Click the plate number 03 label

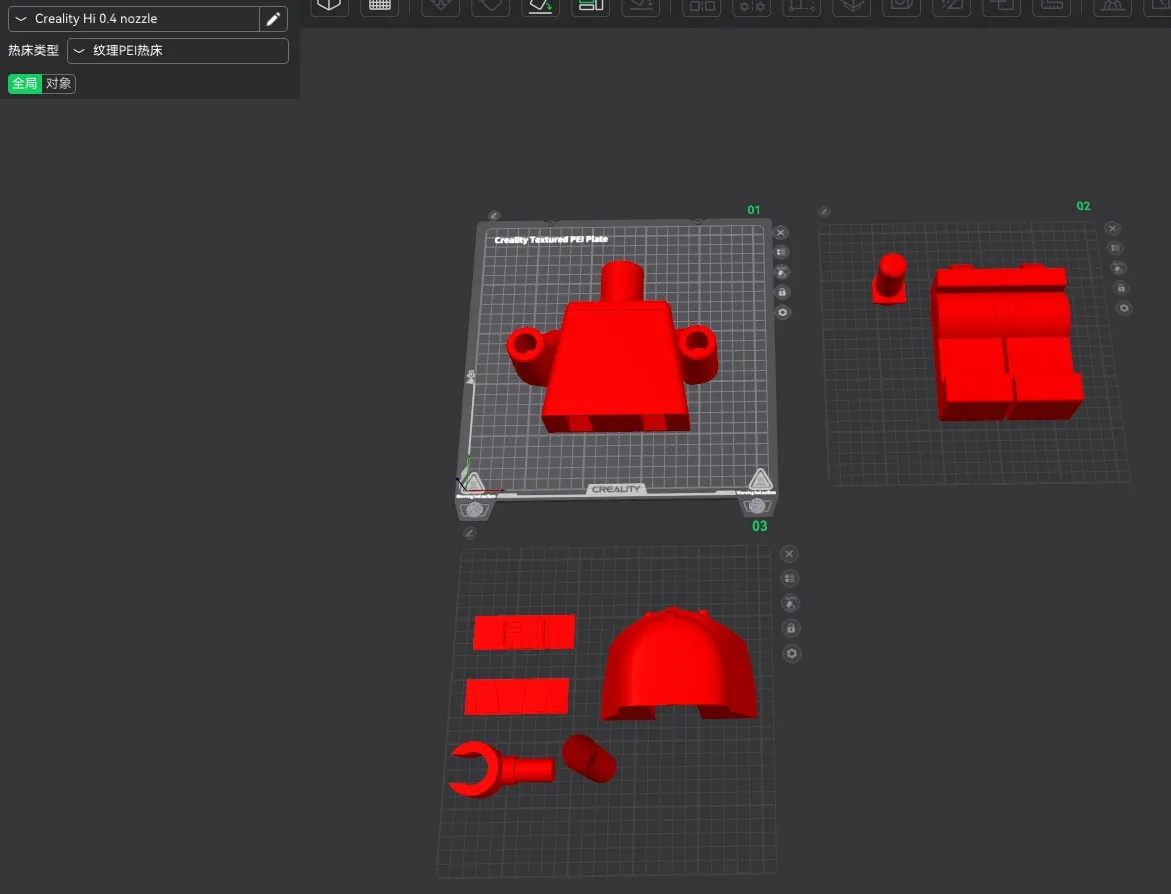(760, 527)
